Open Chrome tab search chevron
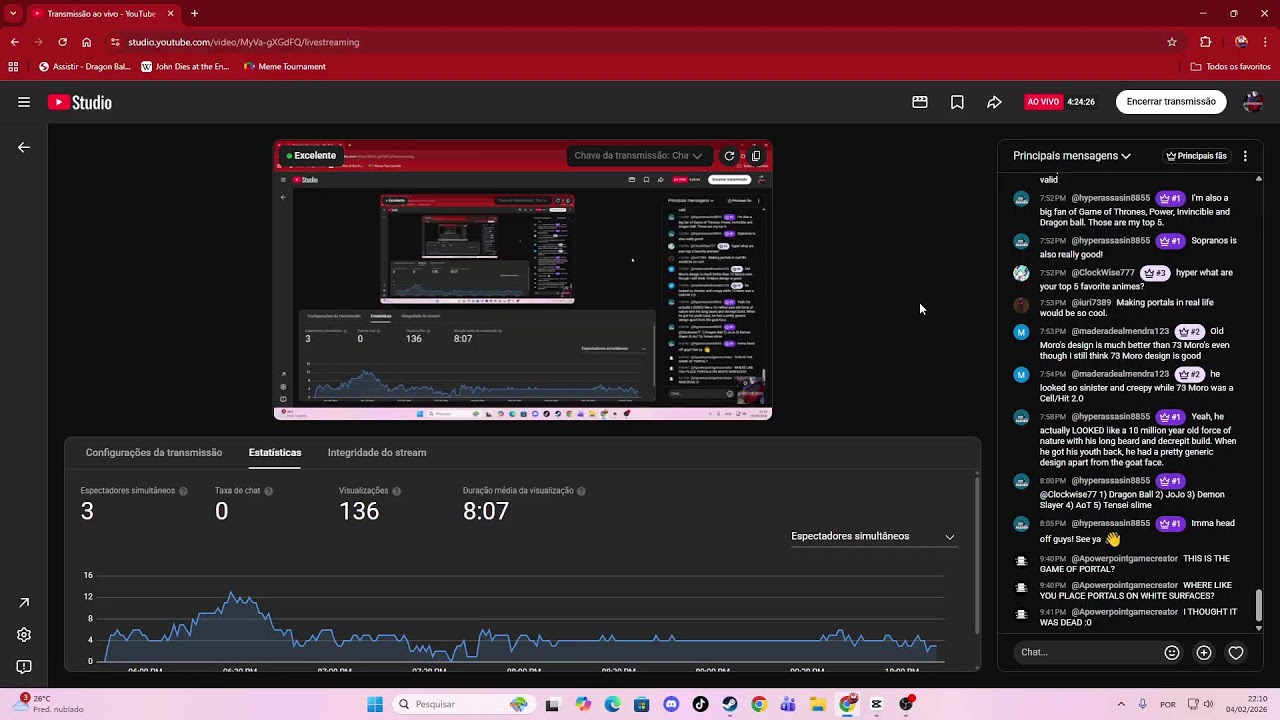This screenshot has height=720, width=1280. click(x=13, y=14)
